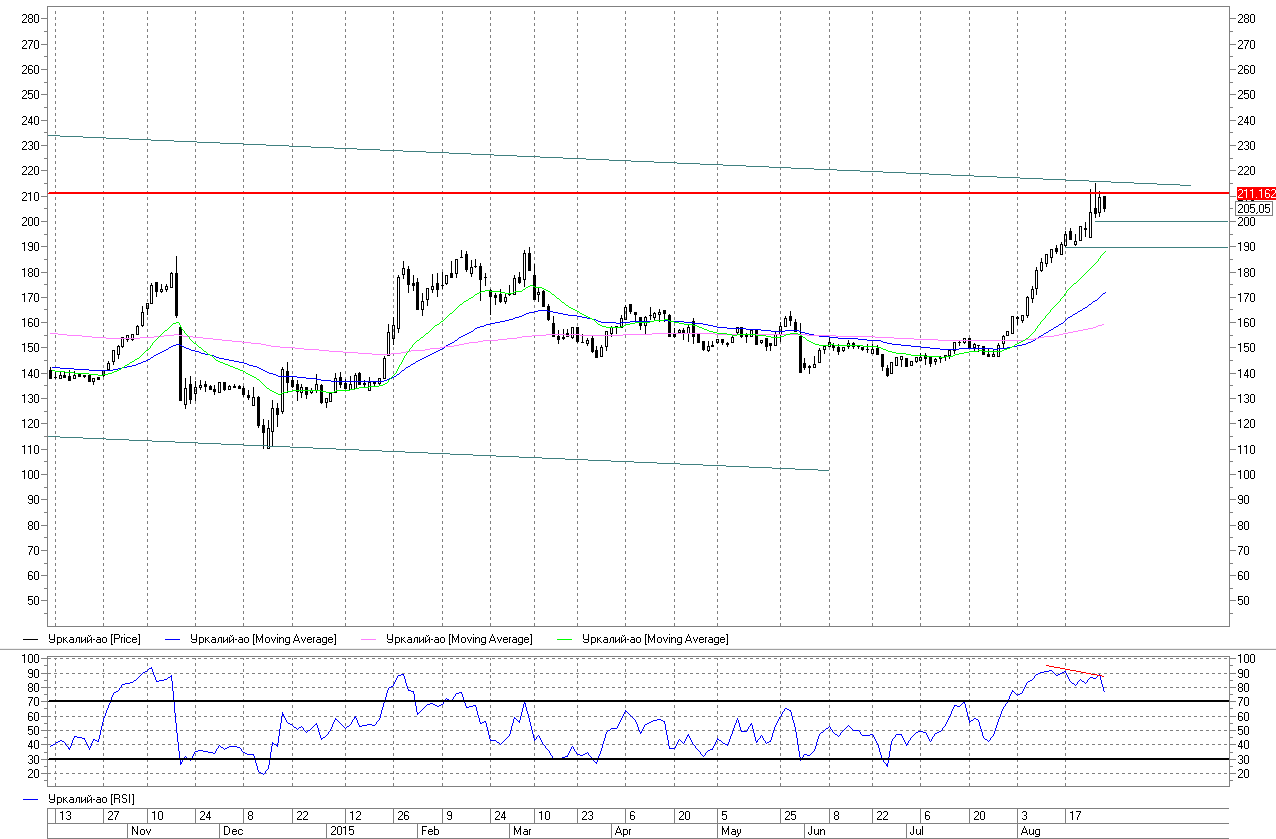1276x839 pixels.
Task: Select the 205.05 current price label
Action: coord(1253,208)
